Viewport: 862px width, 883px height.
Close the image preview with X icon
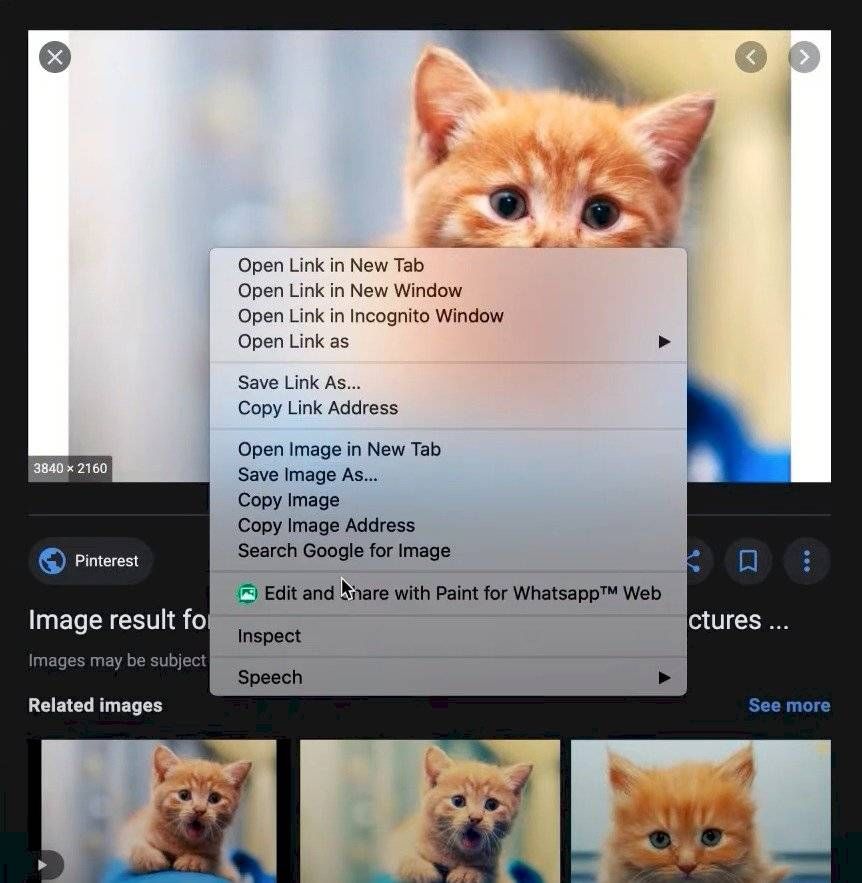[55, 57]
